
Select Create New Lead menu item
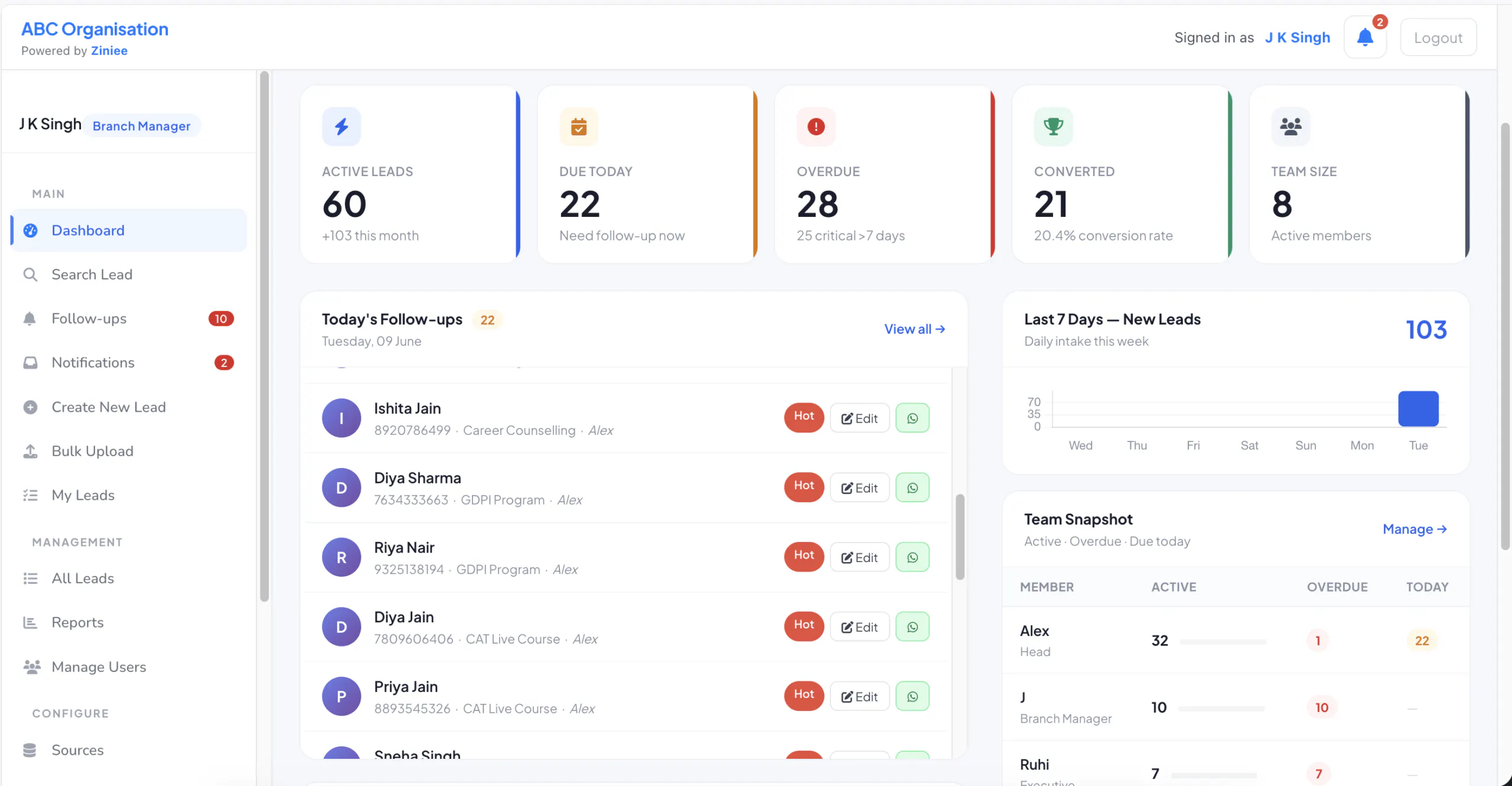click(129, 407)
